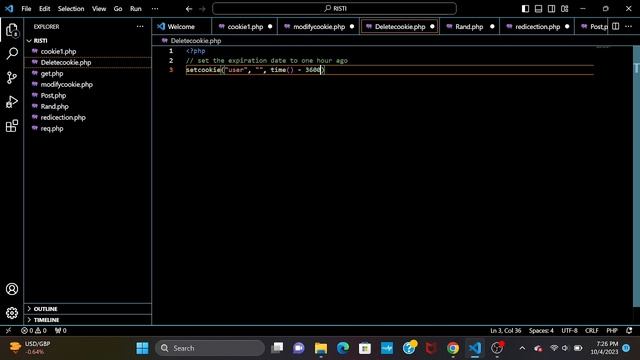Open the Search view in activity bar

(x=12, y=53)
